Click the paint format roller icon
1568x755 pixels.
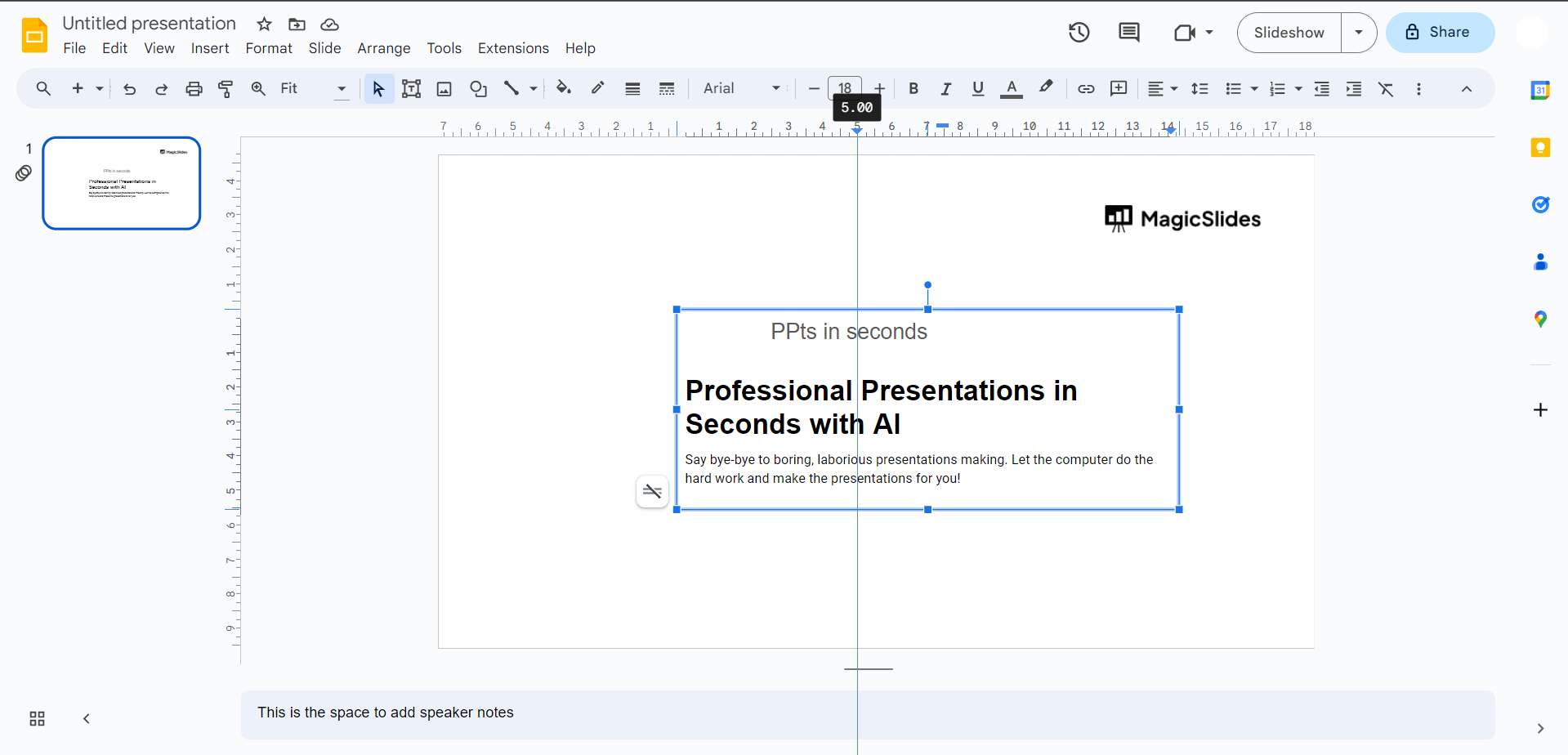[226, 89]
